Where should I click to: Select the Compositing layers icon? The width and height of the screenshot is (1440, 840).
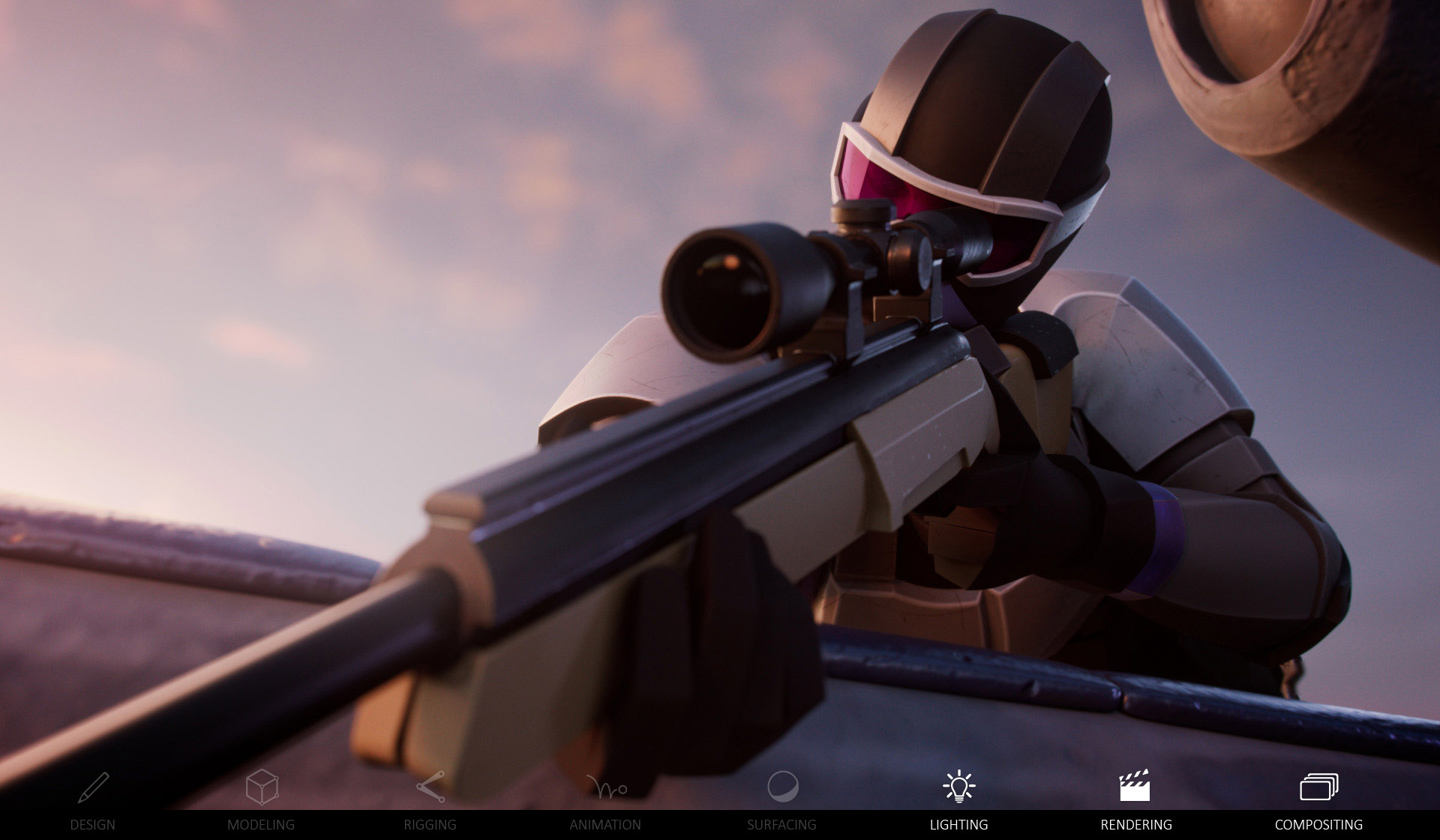(x=1318, y=787)
